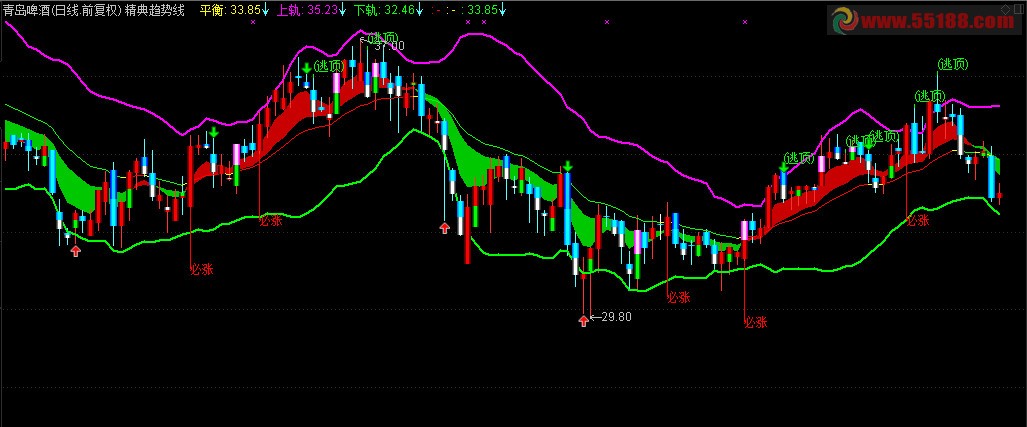Click the 上轨: 35.23 readout
The height and width of the screenshot is (427, 1027).
pyautogui.click(x=307, y=10)
